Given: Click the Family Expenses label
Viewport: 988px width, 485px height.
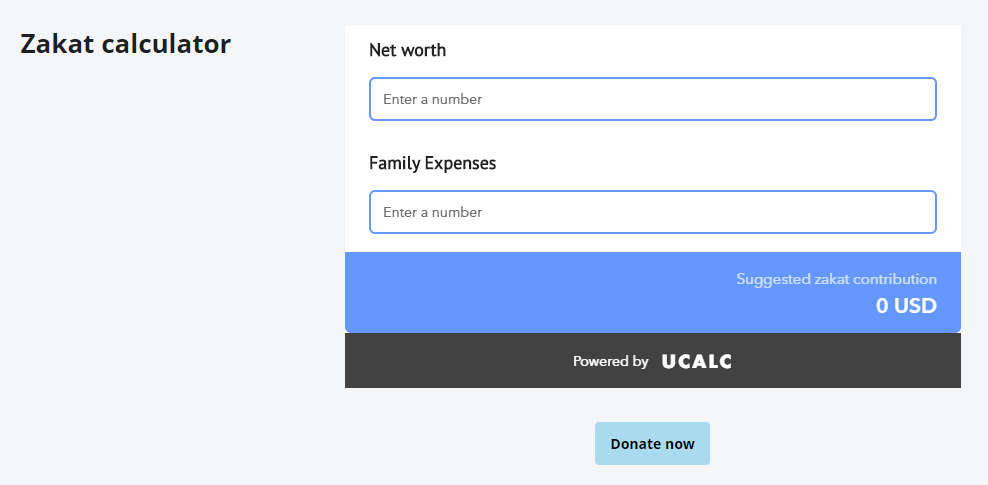Looking at the screenshot, I should (432, 163).
